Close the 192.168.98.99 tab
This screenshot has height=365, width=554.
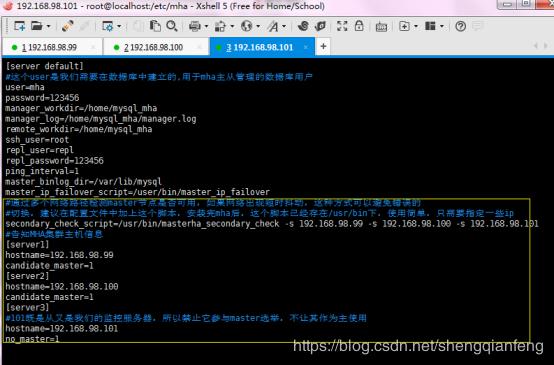pyautogui.click(x=93, y=47)
